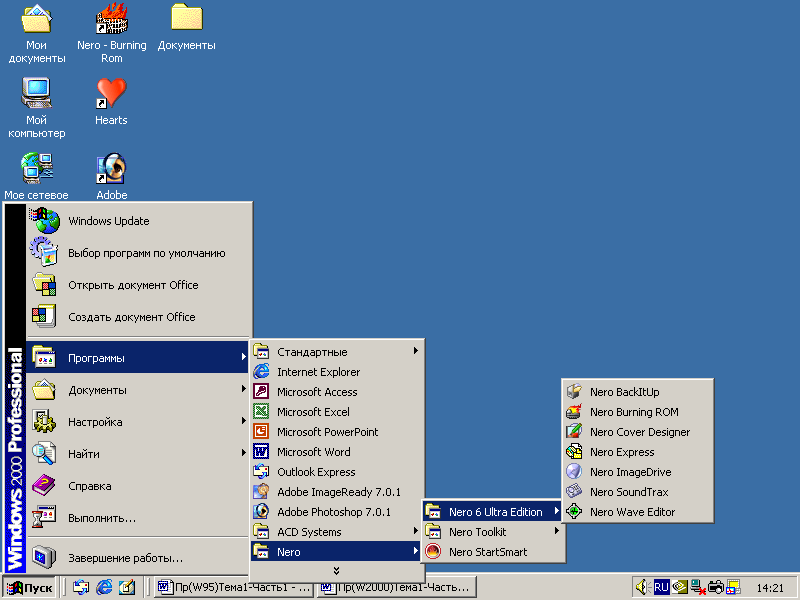Open Nero BackItUp from the submenu

(x=637, y=392)
